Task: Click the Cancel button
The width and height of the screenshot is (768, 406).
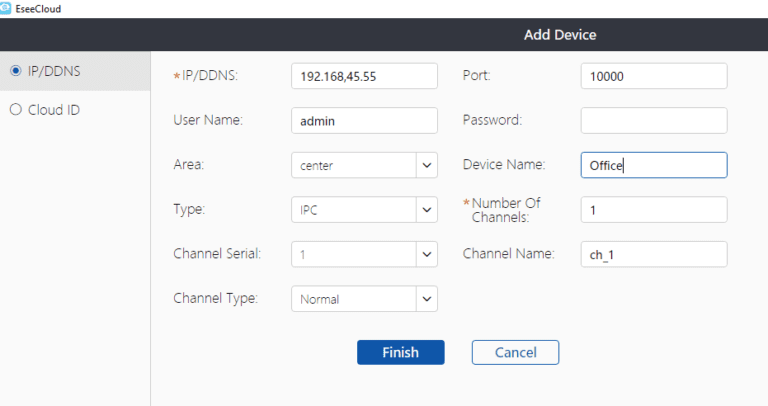Action: tap(514, 352)
